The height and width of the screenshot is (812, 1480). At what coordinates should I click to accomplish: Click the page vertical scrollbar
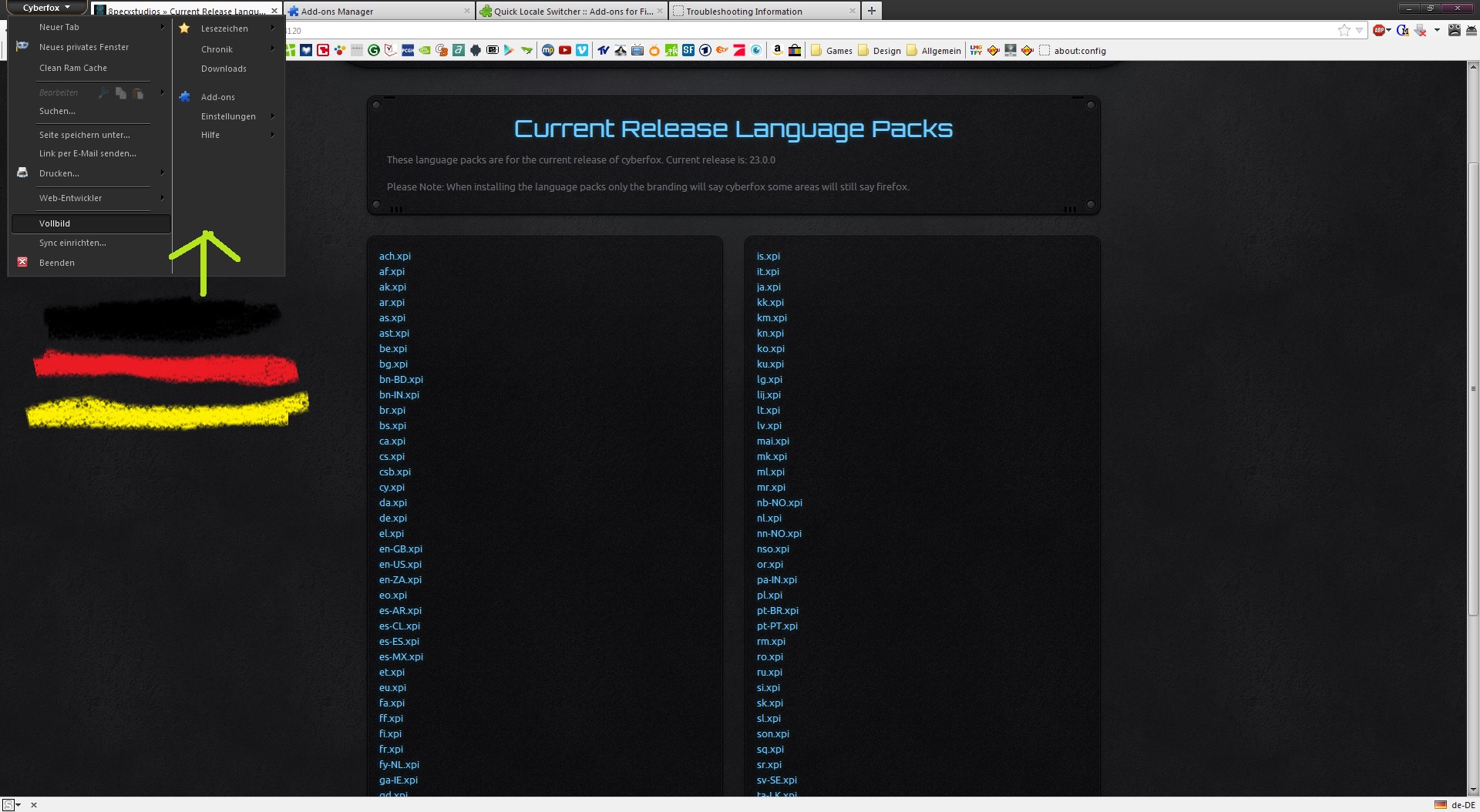click(x=1473, y=388)
